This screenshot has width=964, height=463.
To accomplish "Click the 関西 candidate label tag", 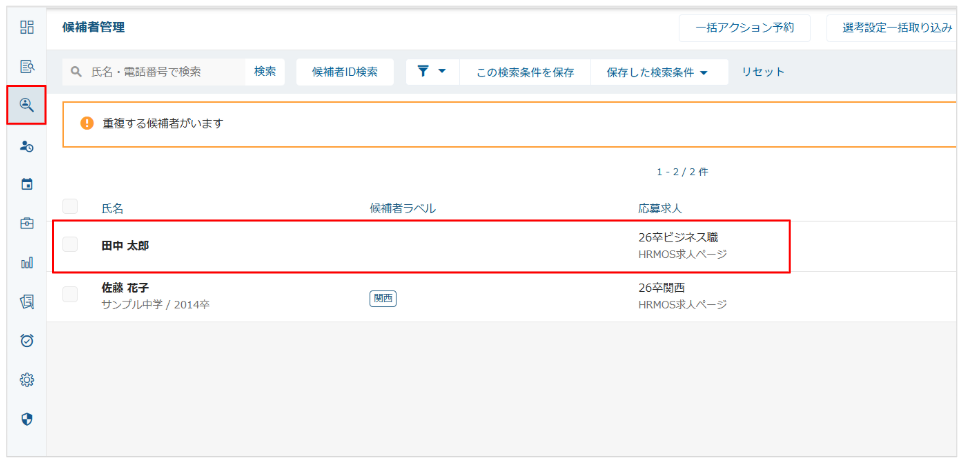I will point(382,298).
